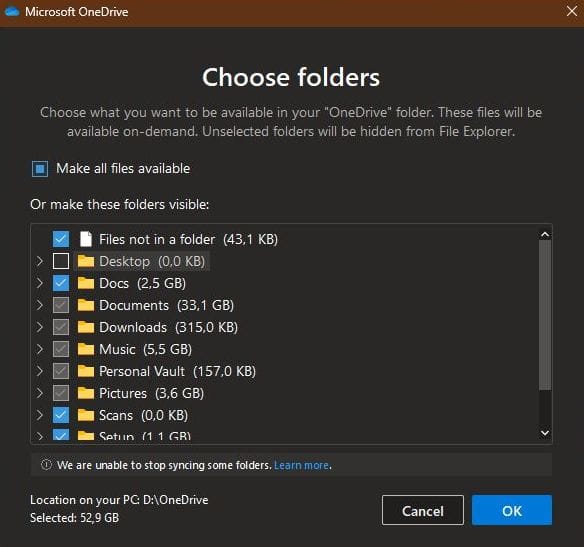
Task: Close the Microsoft OneDrive dialog window
Action: (572, 11)
